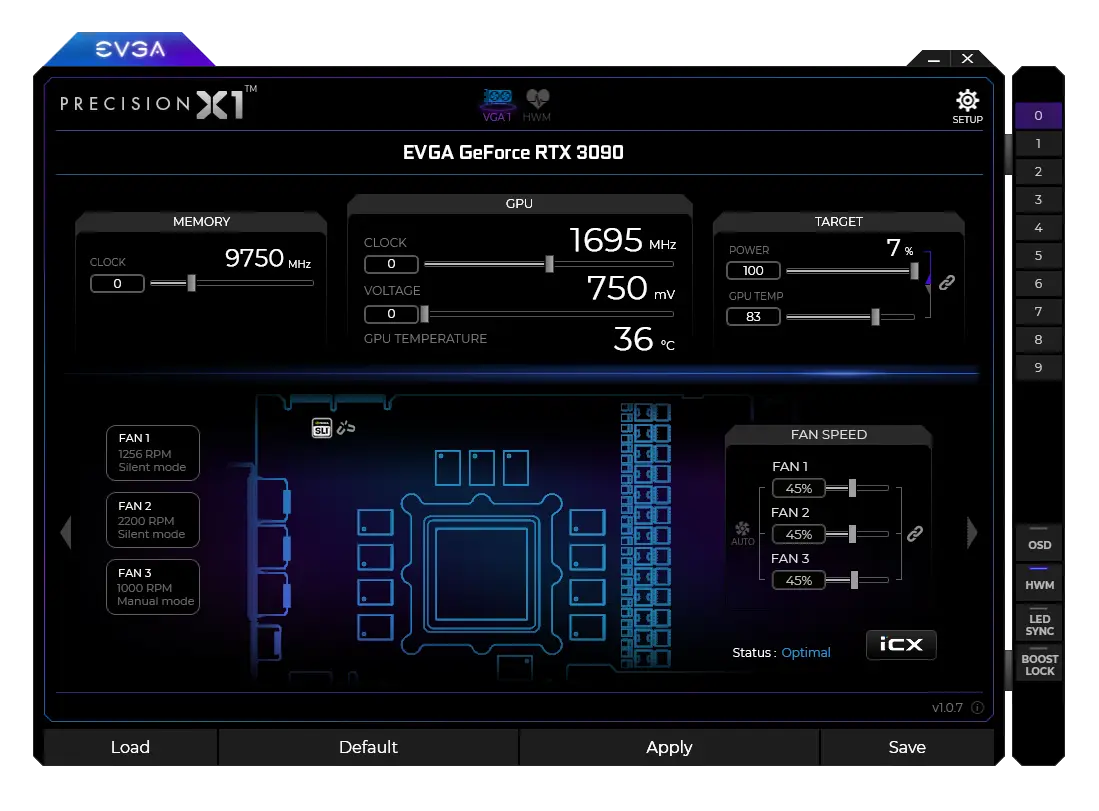
Task: Close the Precision X1 window
Action: (967, 59)
